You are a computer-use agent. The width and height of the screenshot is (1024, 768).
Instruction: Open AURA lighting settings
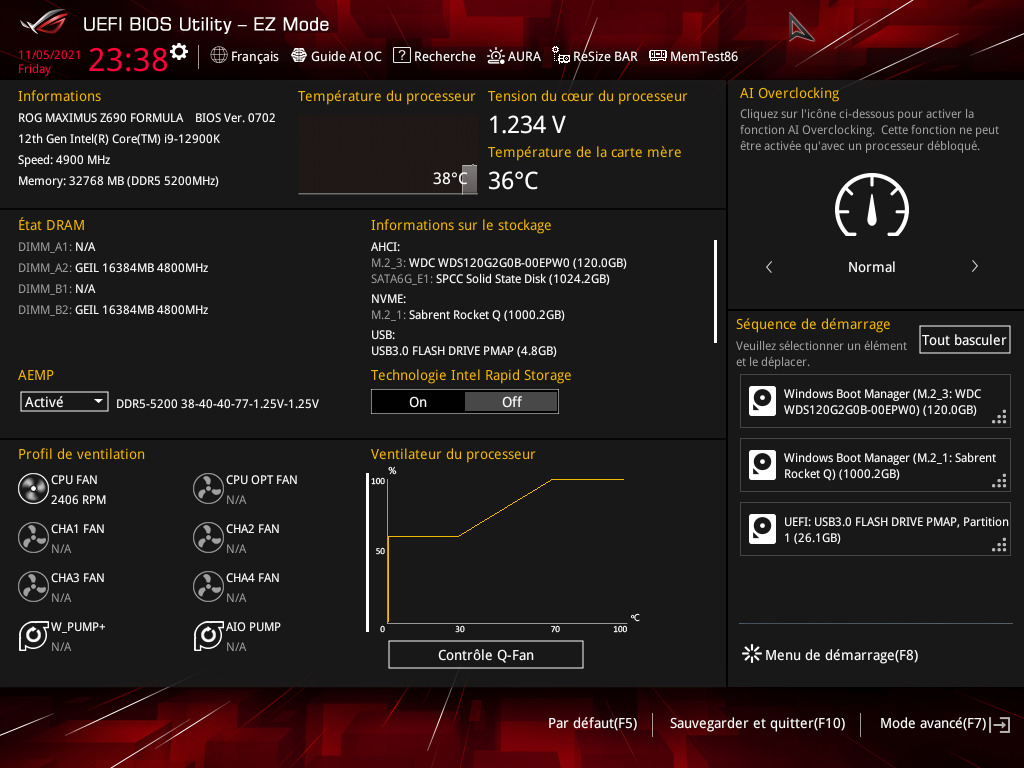(514, 56)
